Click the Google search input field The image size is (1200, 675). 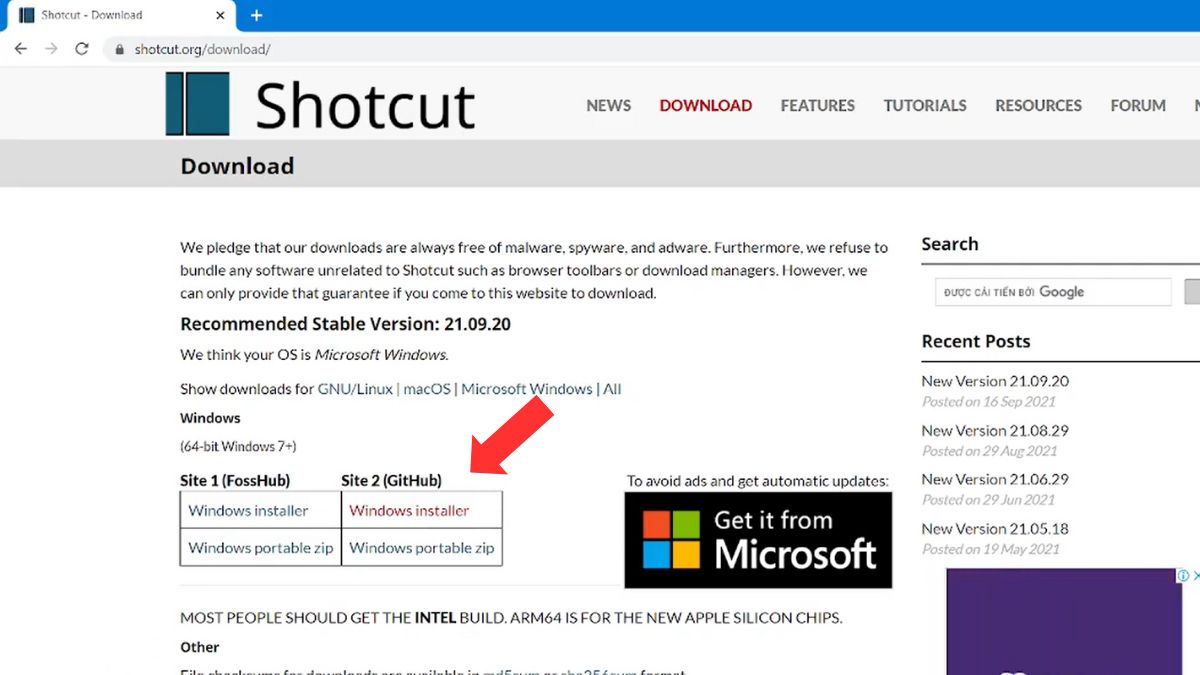pyautogui.click(x=1053, y=292)
